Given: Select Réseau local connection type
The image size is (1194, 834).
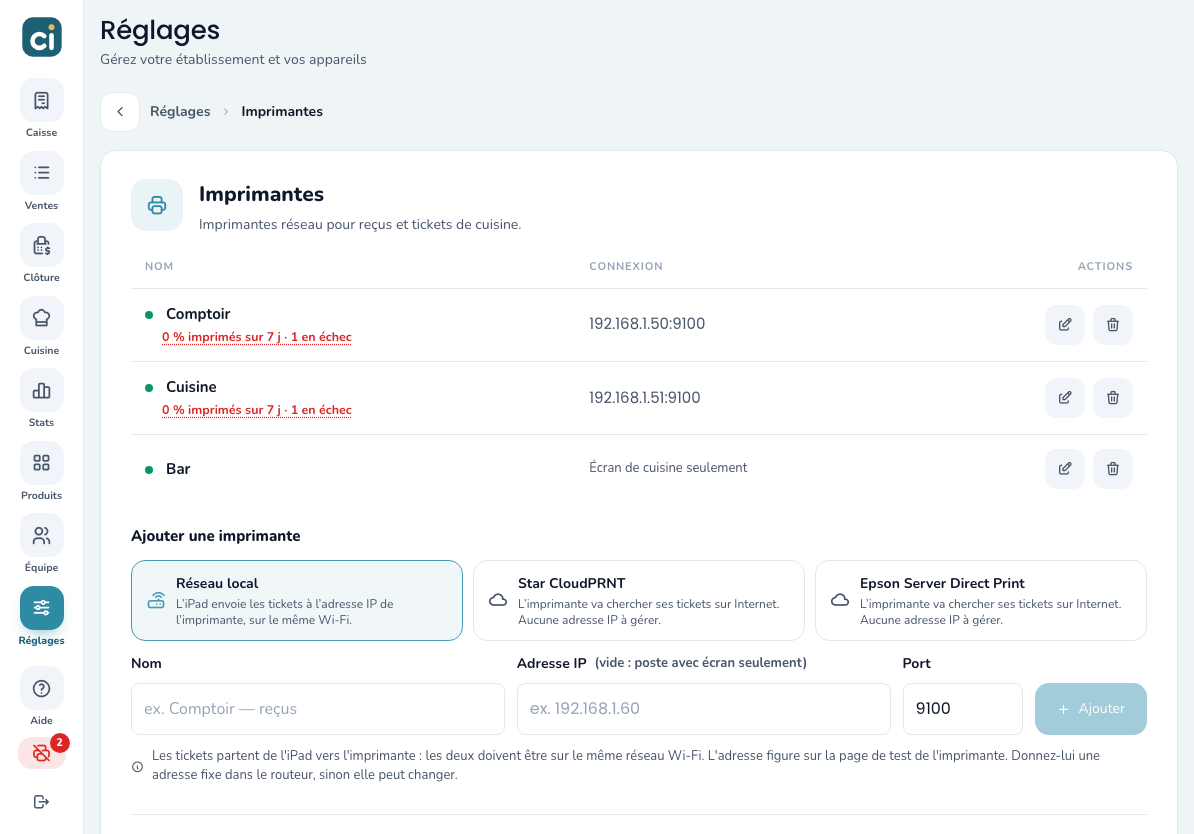Looking at the screenshot, I should click(x=297, y=601).
